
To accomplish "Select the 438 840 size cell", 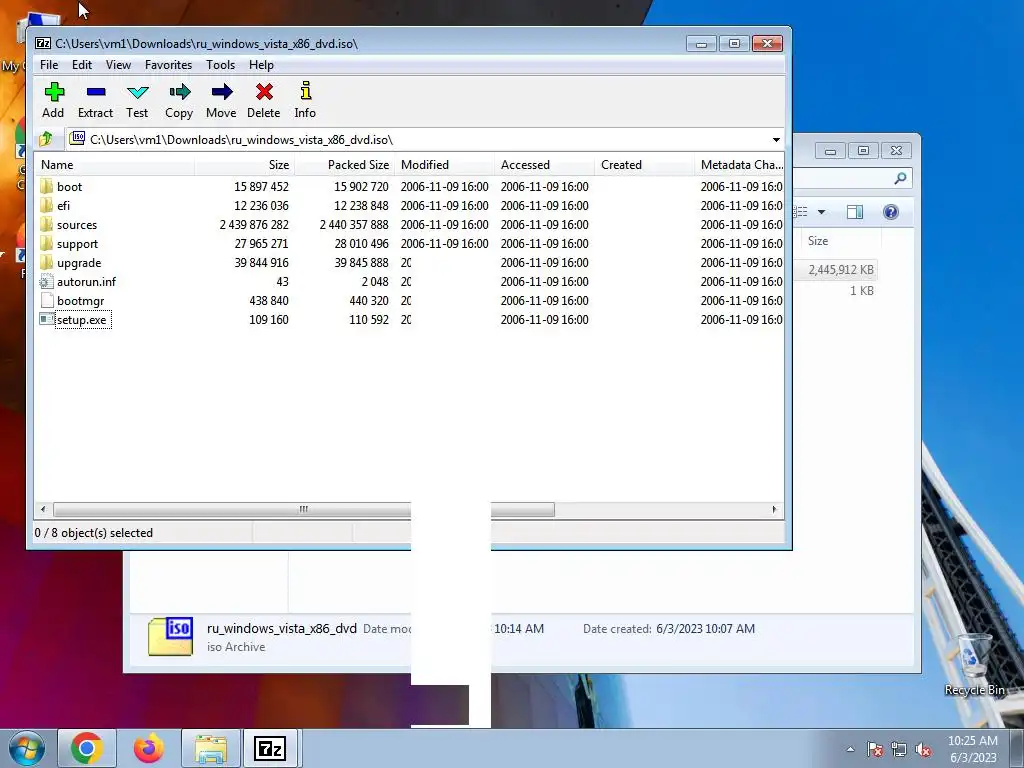I will coord(268,300).
